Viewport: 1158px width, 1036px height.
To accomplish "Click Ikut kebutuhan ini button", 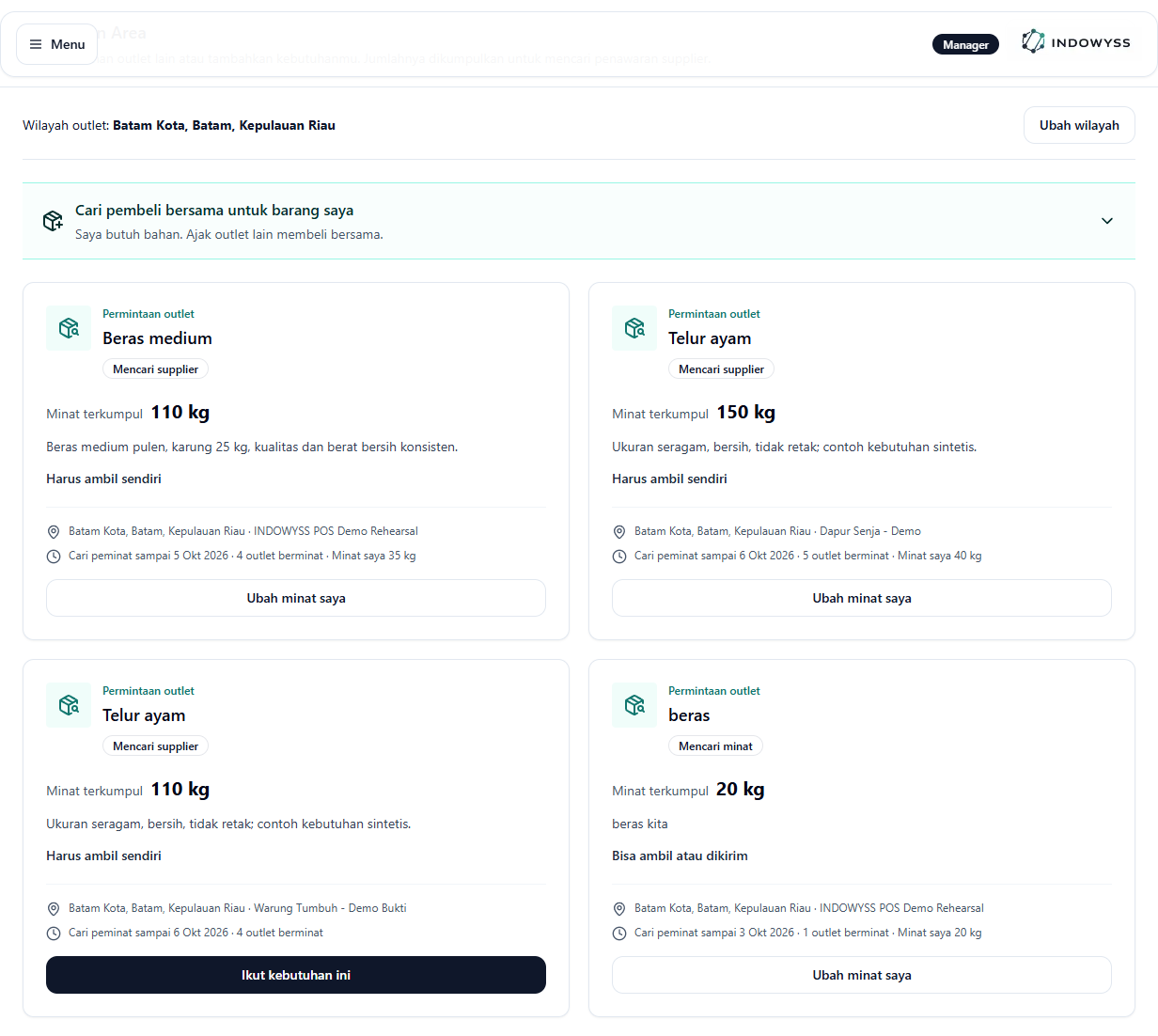I will pos(296,975).
